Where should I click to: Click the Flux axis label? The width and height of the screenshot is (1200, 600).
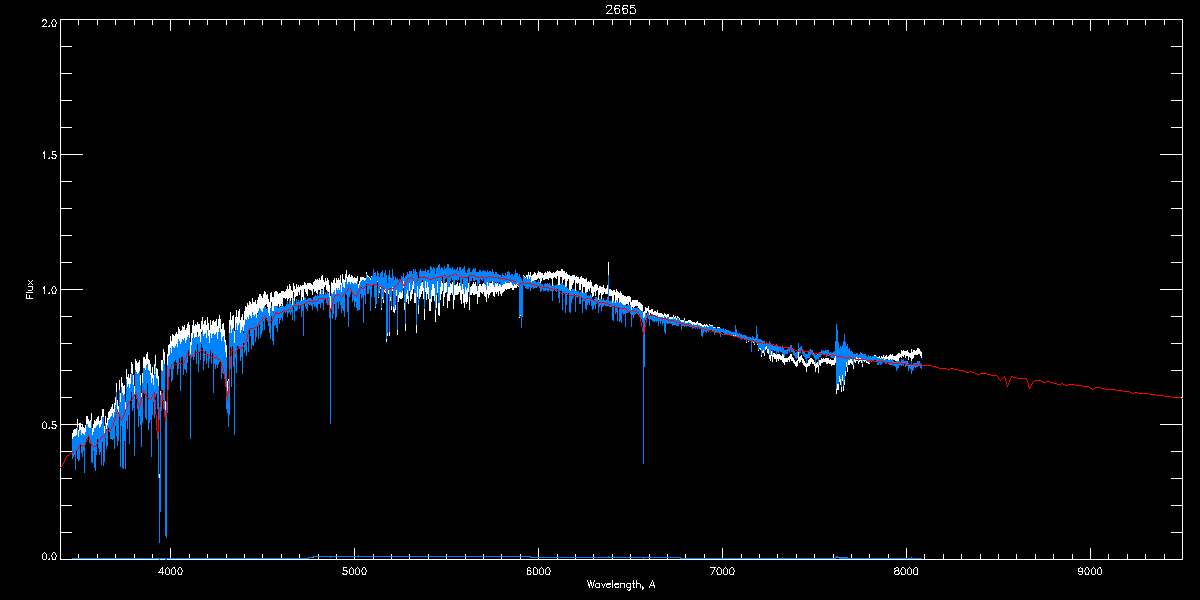tap(30, 288)
